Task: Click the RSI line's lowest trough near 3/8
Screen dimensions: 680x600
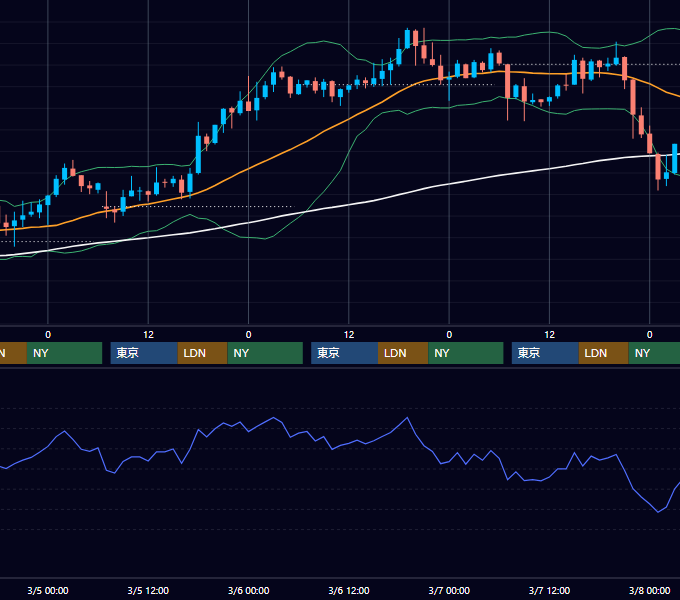Action: coord(658,512)
